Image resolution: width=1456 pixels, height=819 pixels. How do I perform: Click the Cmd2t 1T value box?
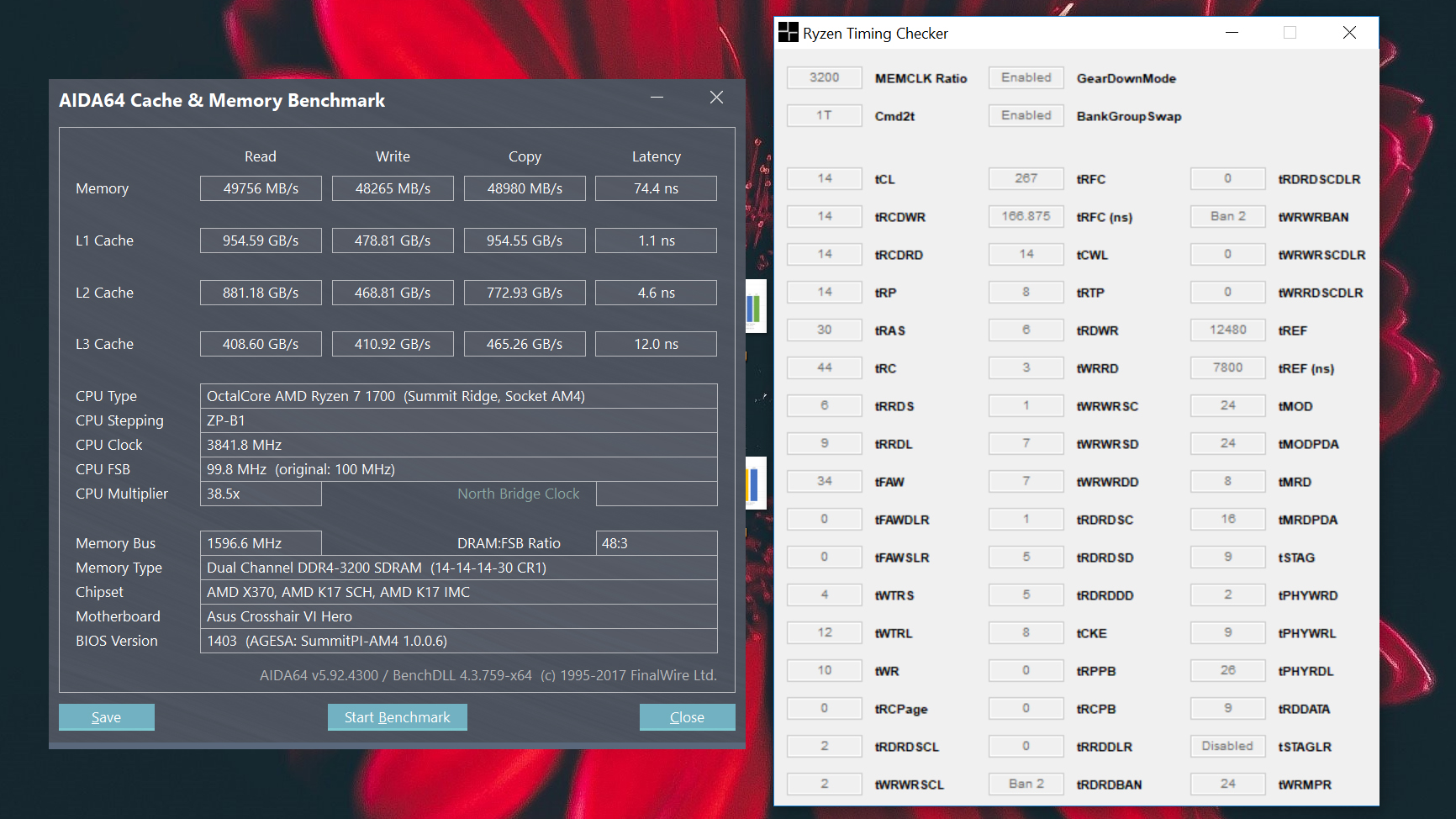click(x=825, y=115)
